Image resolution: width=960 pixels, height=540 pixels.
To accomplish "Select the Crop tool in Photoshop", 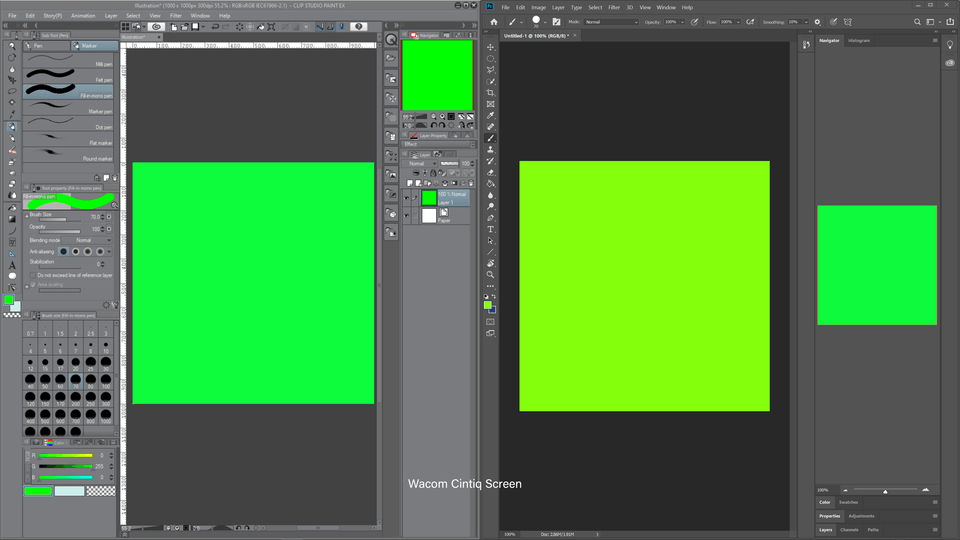I will click(490, 93).
